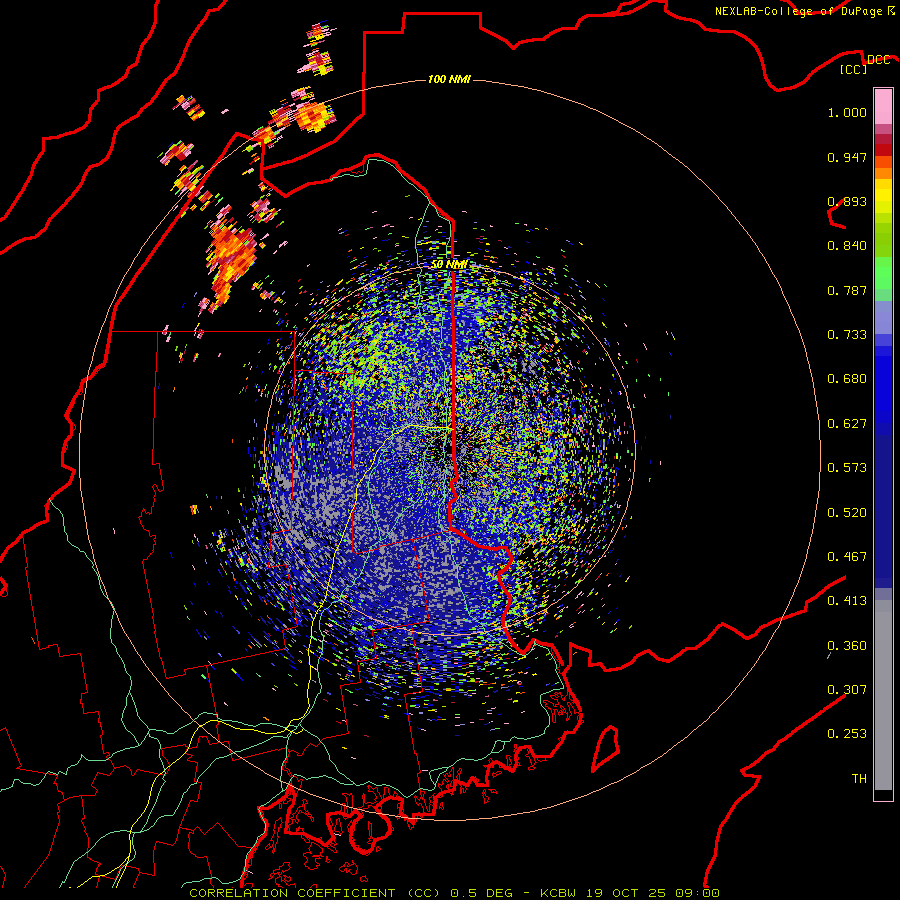
Task: Select the 0.787 scale value
Action: pos(847,290)
